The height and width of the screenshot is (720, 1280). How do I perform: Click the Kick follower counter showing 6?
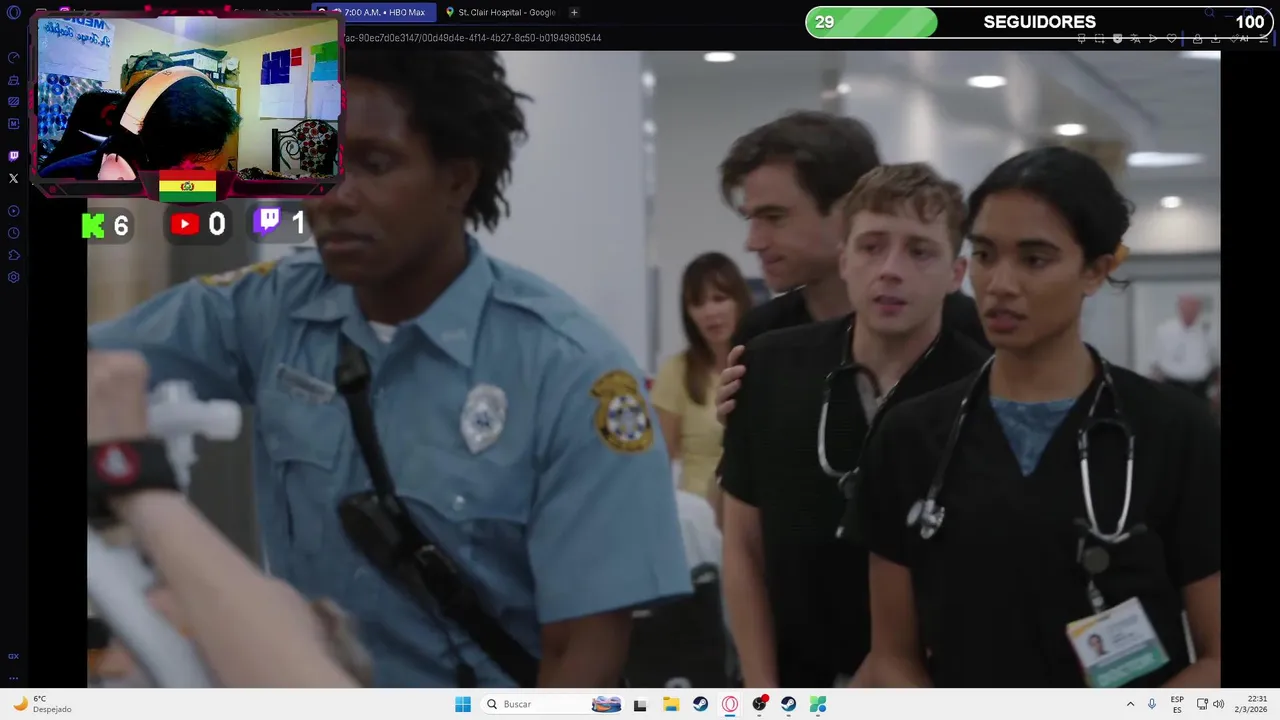106,225
